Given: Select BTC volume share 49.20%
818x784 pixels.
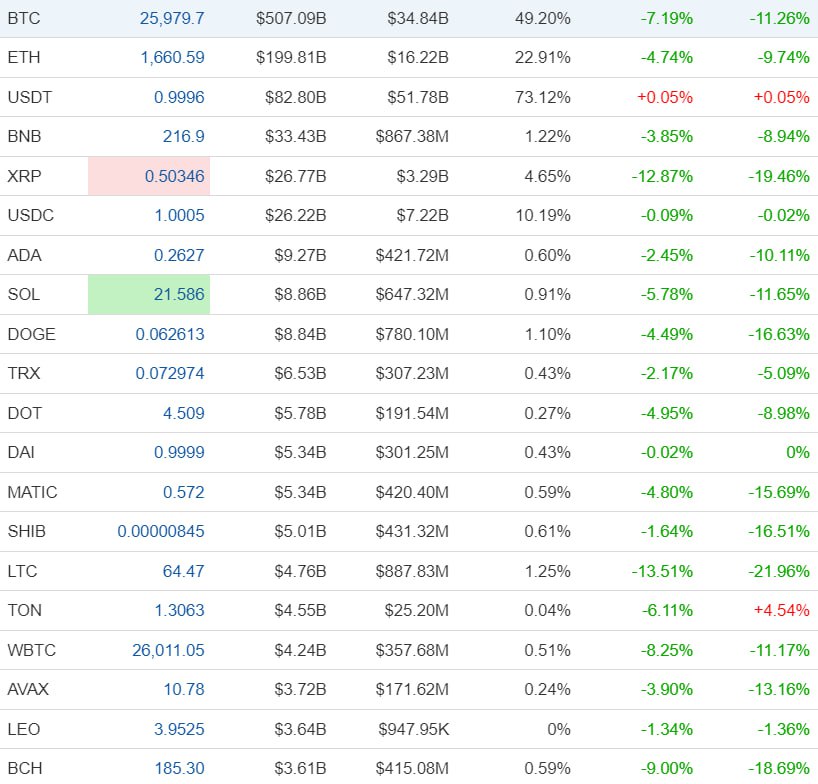Looking at the screenshot, I should tap(543, 19).
